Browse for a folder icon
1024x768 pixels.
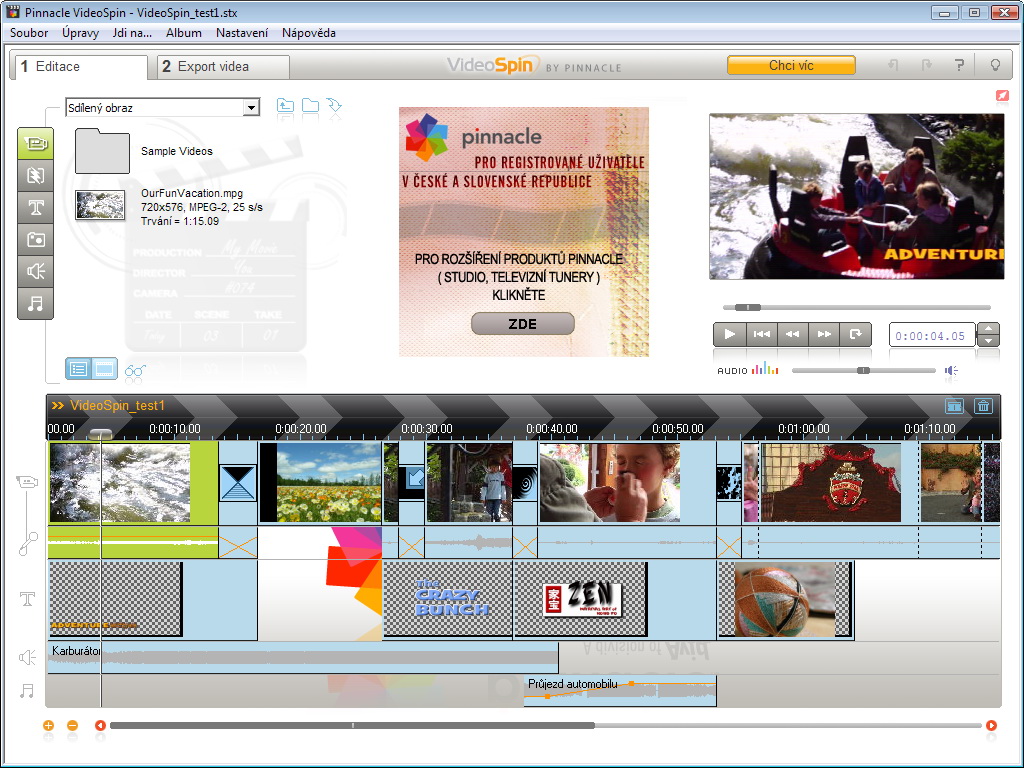(310, 106)
